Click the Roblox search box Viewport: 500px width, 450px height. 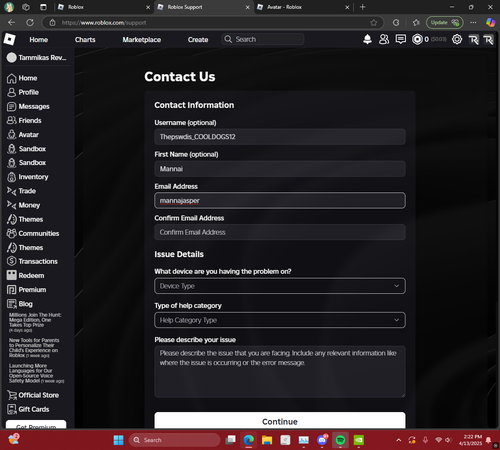click(263, 39)
